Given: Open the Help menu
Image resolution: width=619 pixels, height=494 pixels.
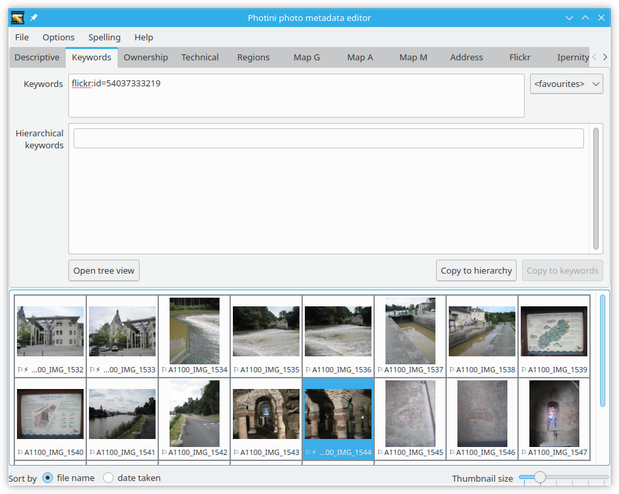Looking at the screenshot, I should point(143,37).
